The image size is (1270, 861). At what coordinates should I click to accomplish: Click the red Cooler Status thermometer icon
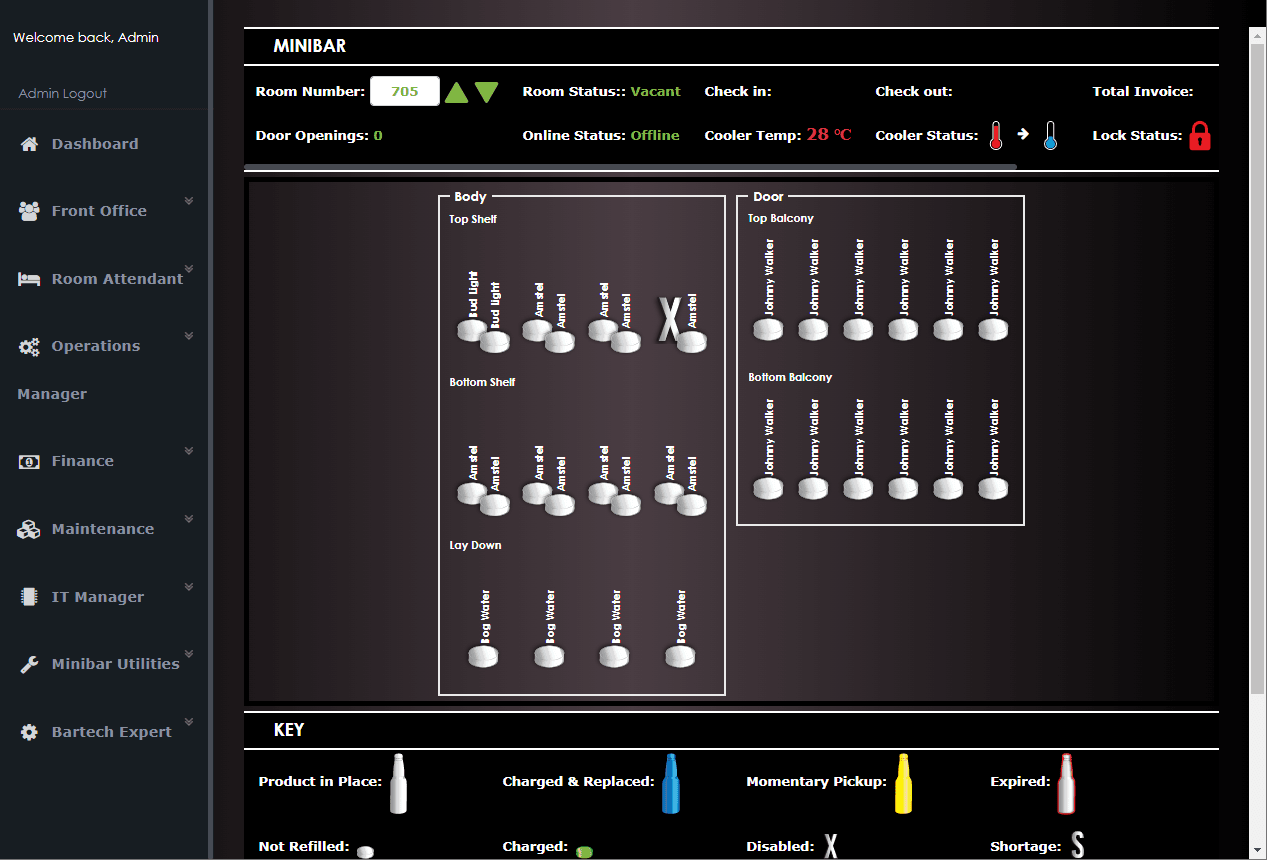(996, 135)
